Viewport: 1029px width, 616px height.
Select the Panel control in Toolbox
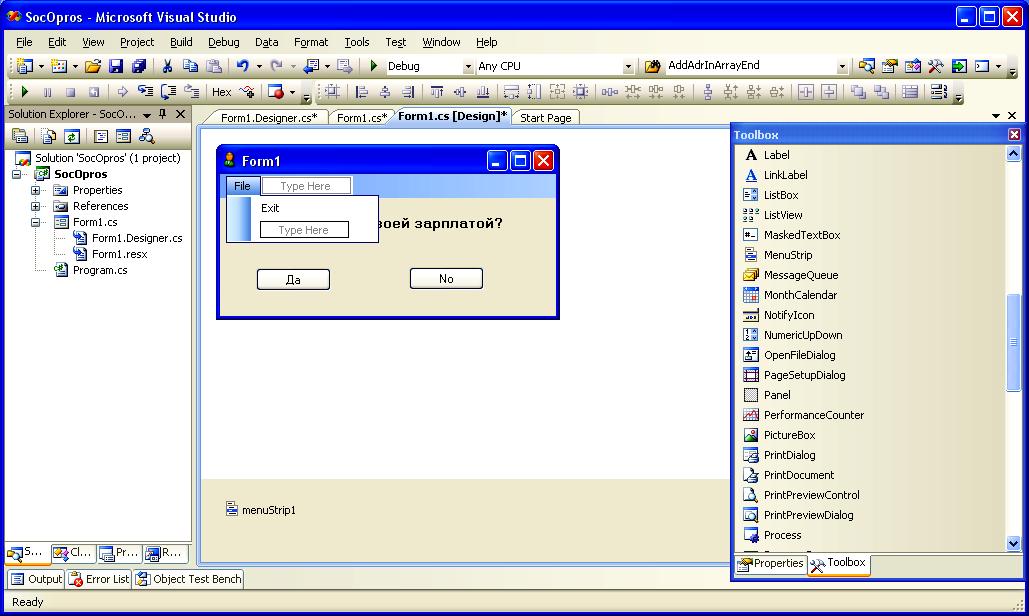pyautogui.click(x=777, y=395)
